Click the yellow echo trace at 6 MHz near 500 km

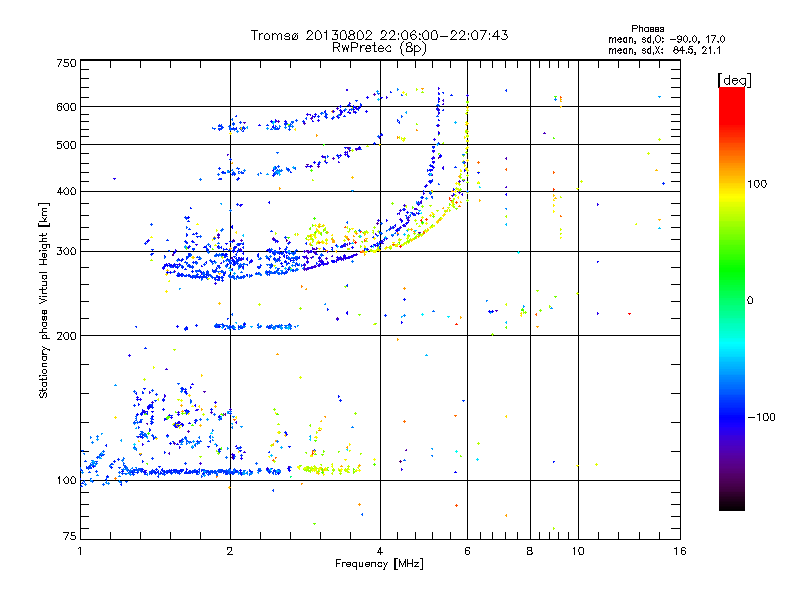point(466,148)
